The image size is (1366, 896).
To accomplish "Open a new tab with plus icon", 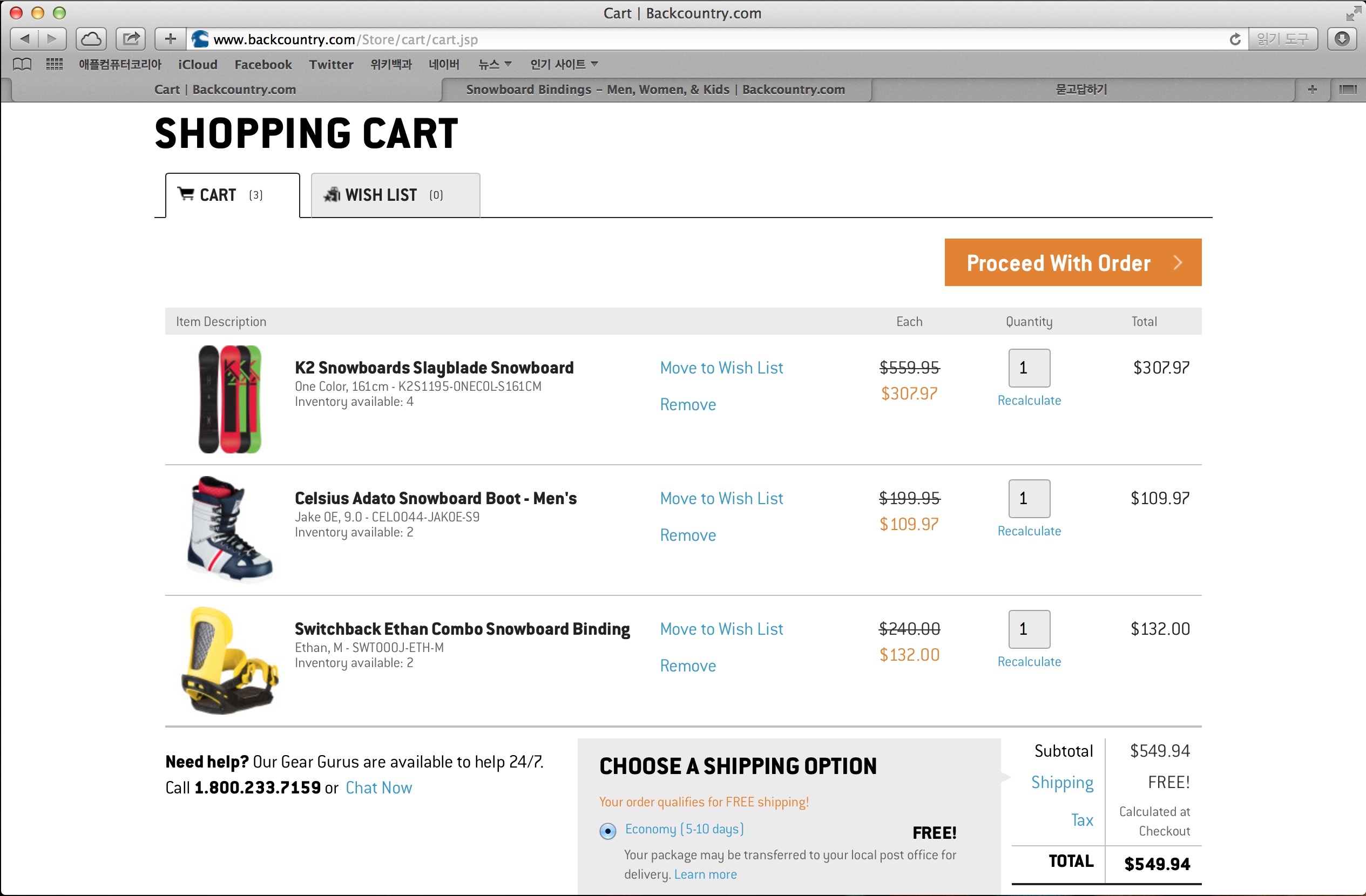I will point(1312,90).
